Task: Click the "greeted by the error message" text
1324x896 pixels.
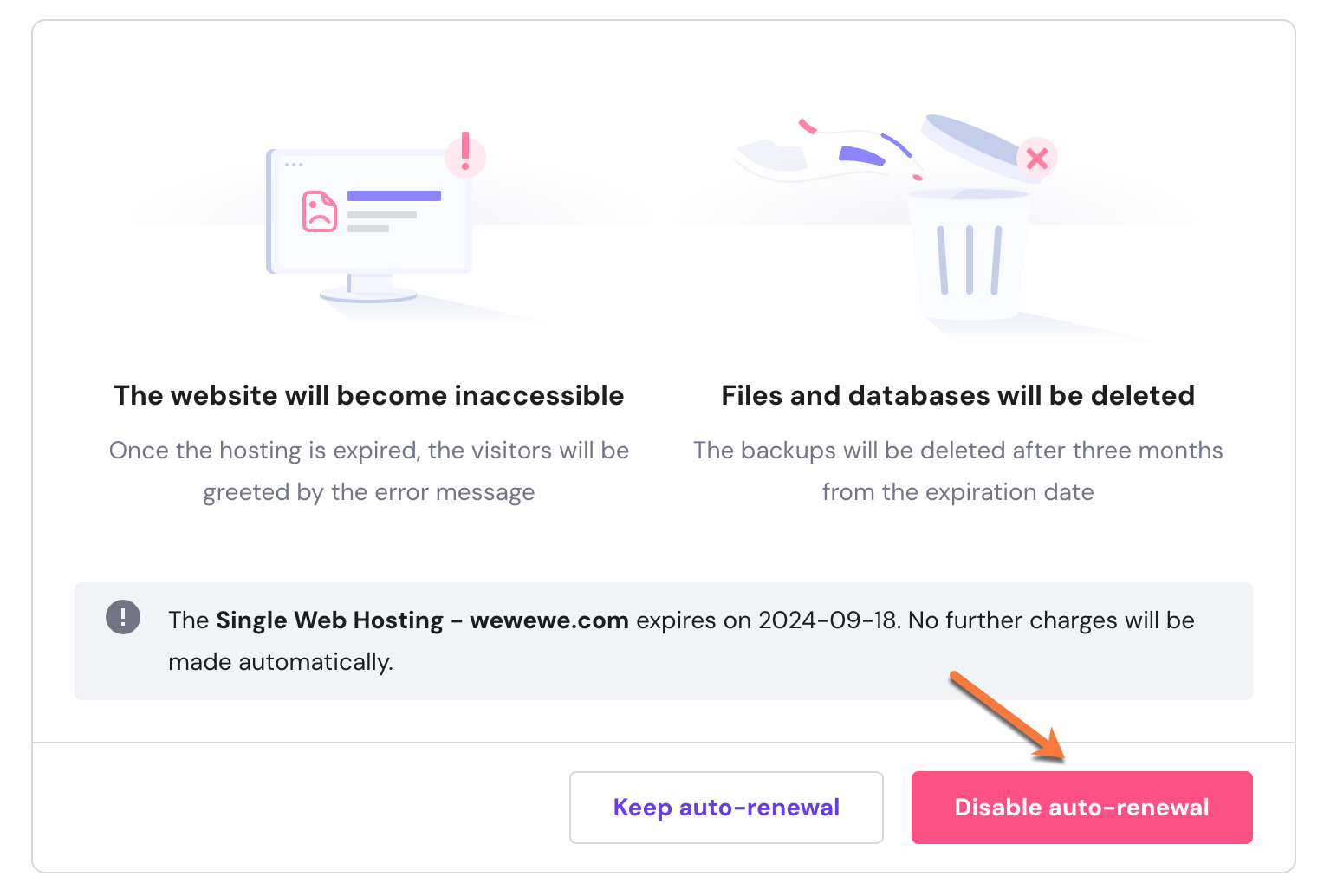Action: [x=369, y=492]
